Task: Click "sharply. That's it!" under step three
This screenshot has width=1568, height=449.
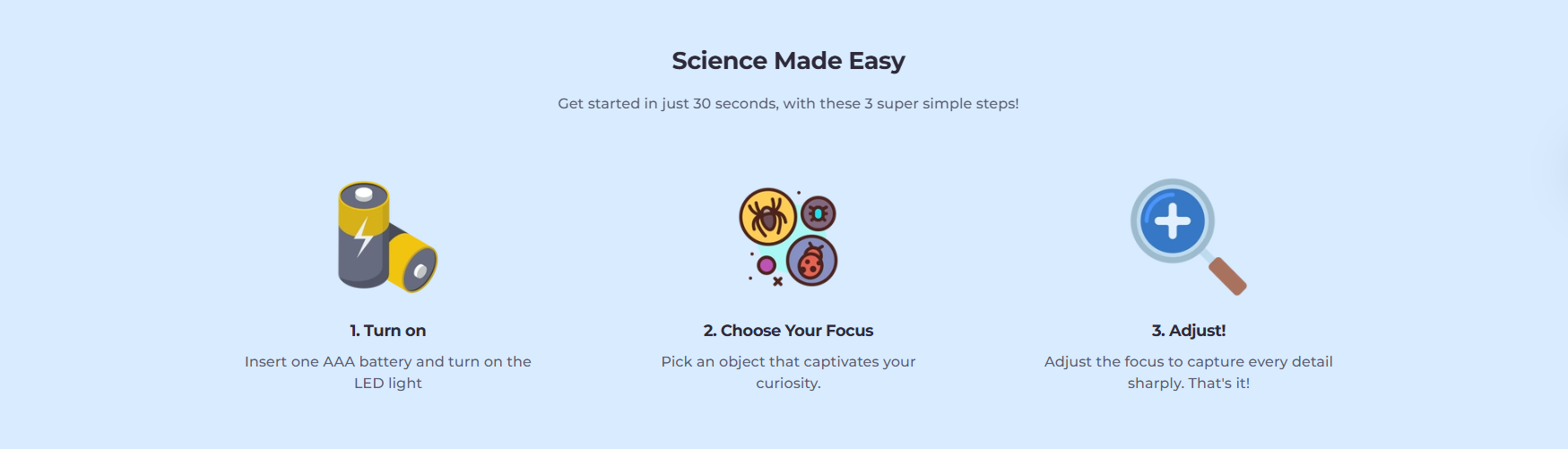Action: [1188, 384]
